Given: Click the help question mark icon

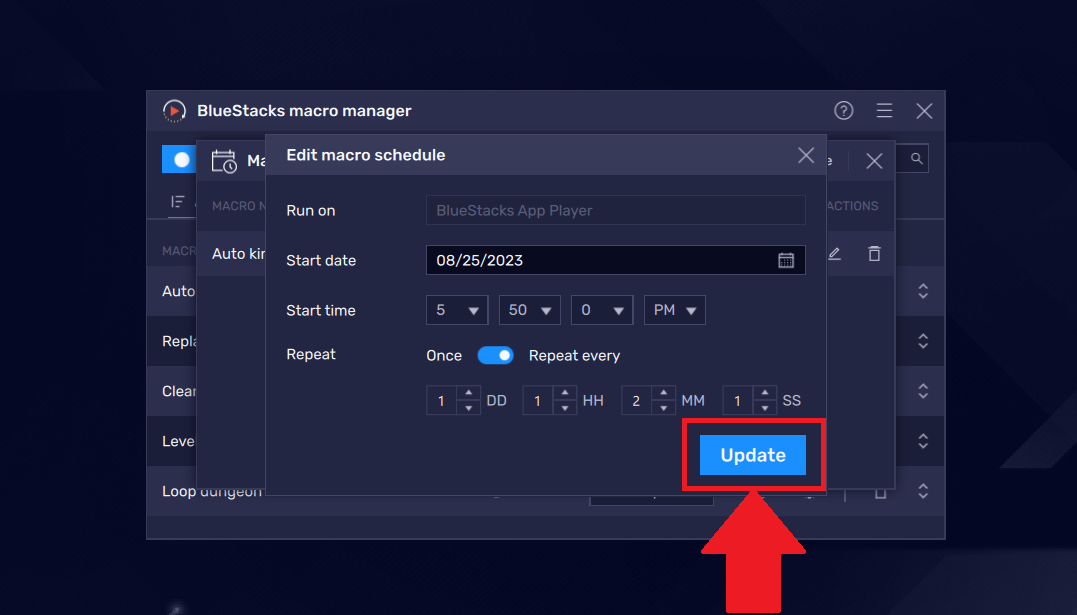Looking at the screenshot, I should tap(844, 111).
